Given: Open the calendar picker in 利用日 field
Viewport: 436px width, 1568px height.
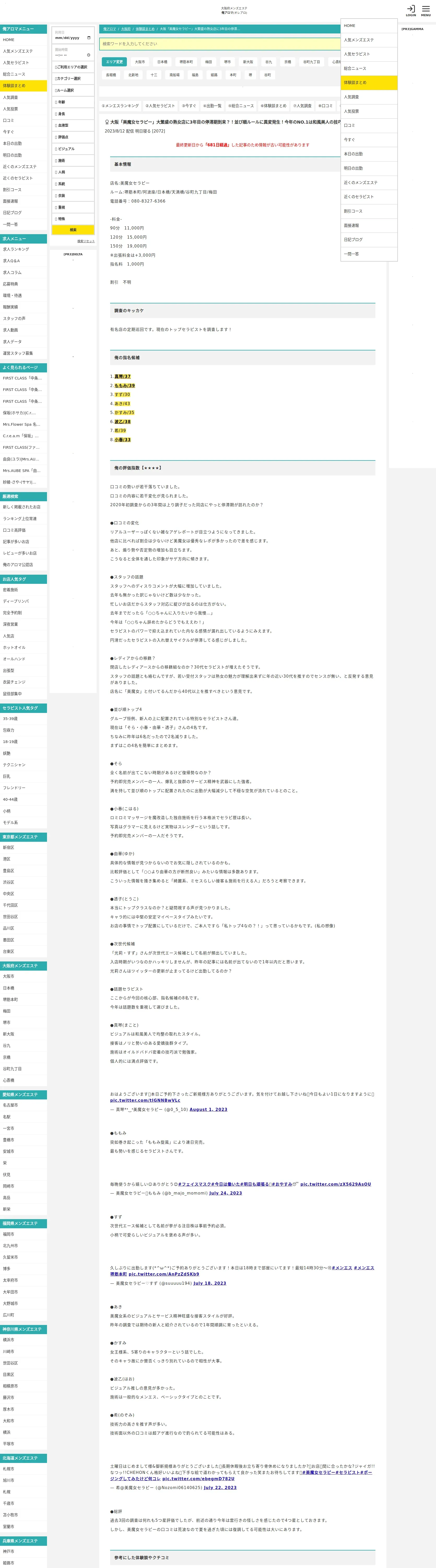Looking at the screenshot, I should (89, 38).
